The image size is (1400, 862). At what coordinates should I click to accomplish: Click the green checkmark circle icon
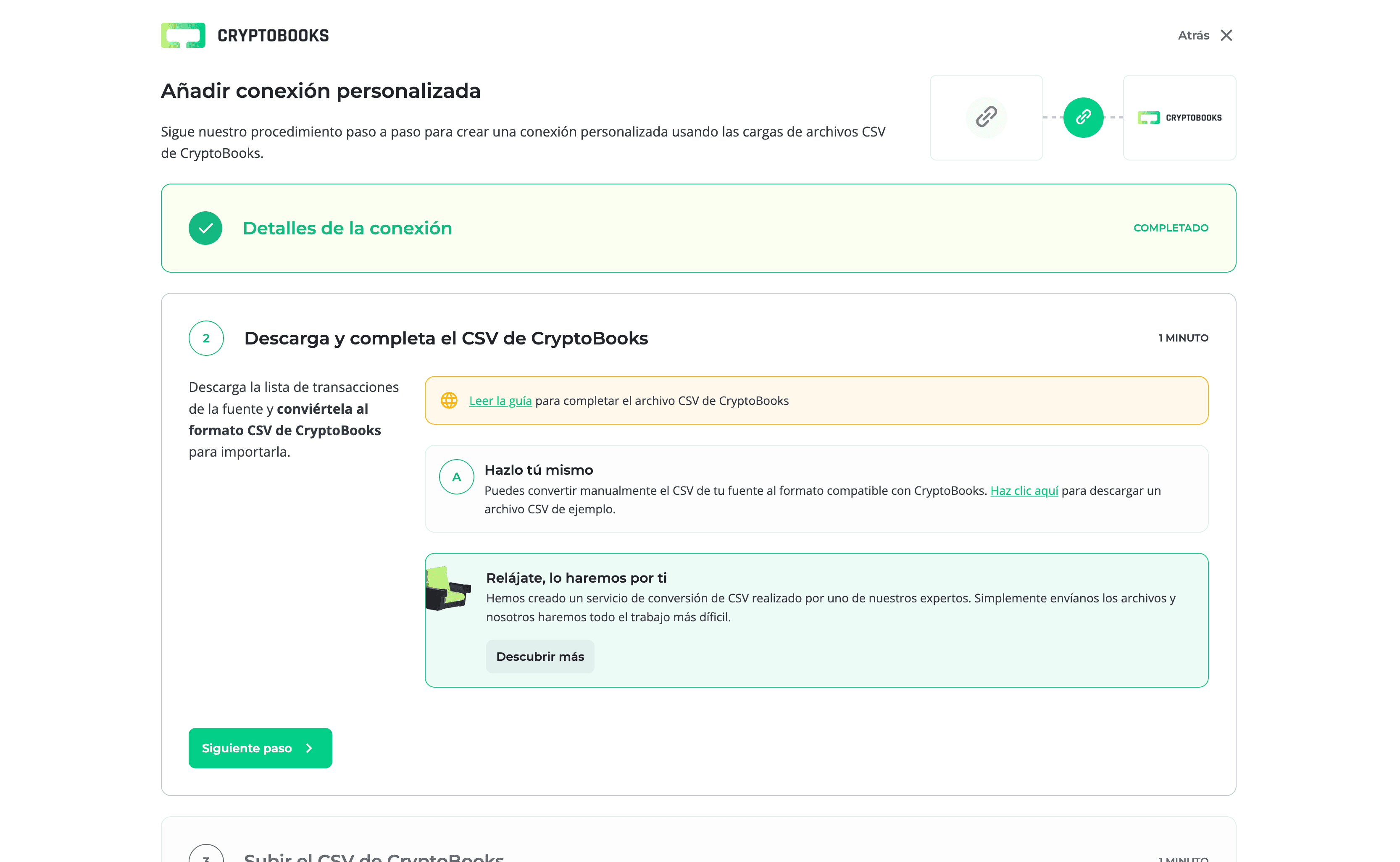(205, 228)
